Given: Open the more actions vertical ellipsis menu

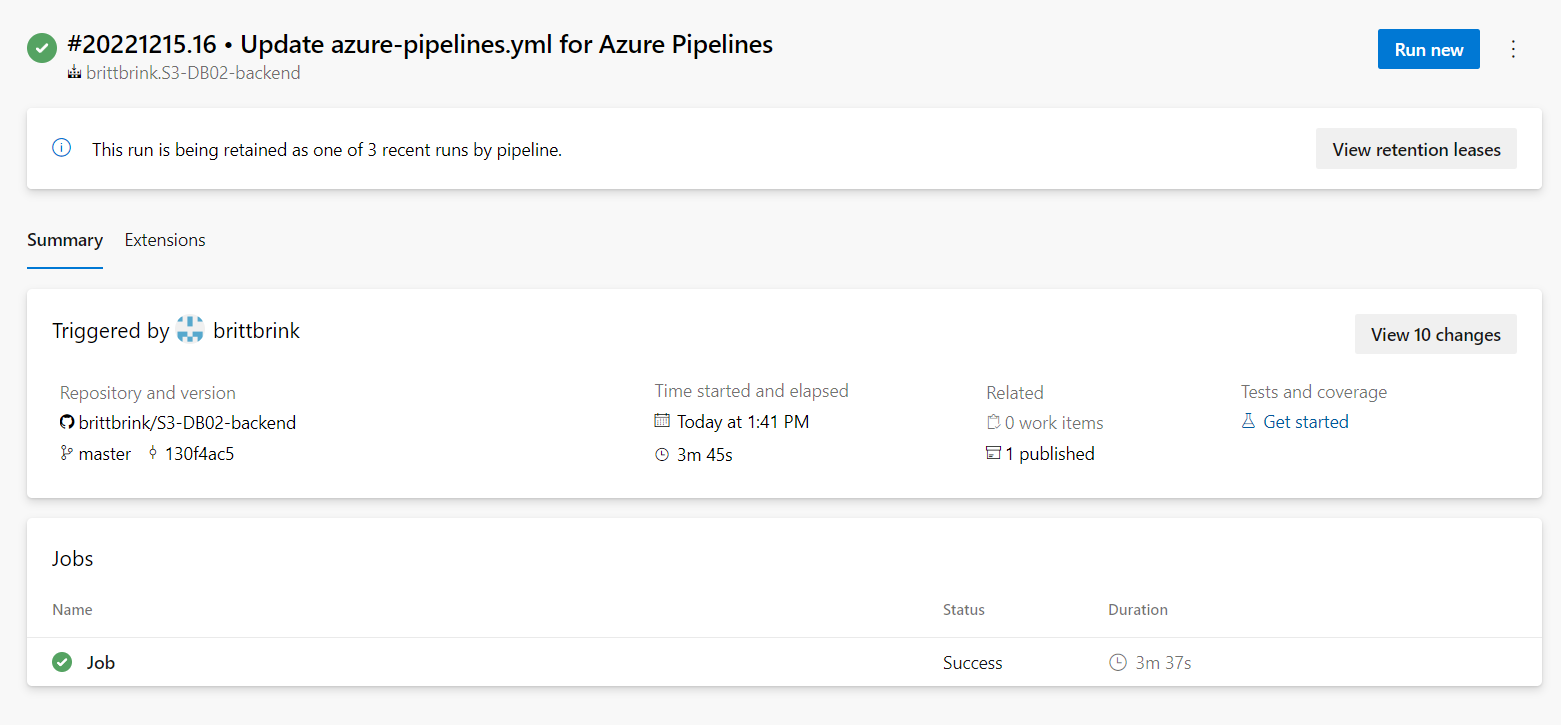Looking at the screenshot, I should point(1513,49).
